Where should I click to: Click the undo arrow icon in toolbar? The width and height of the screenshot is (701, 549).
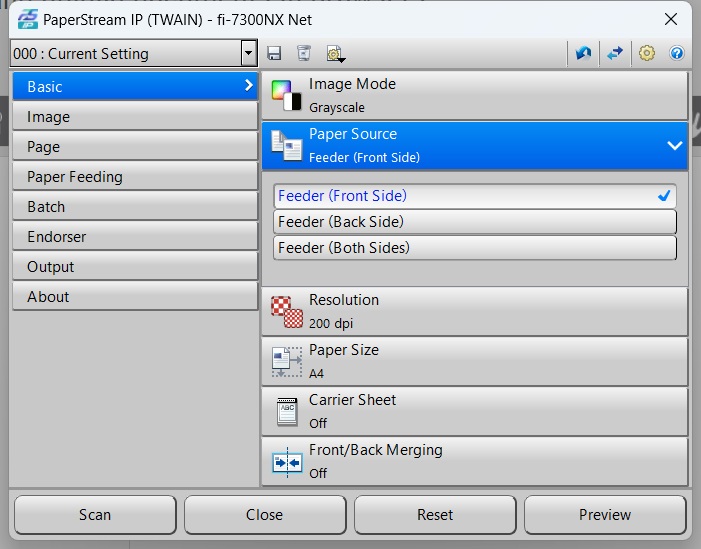click(x=583, y=53)
